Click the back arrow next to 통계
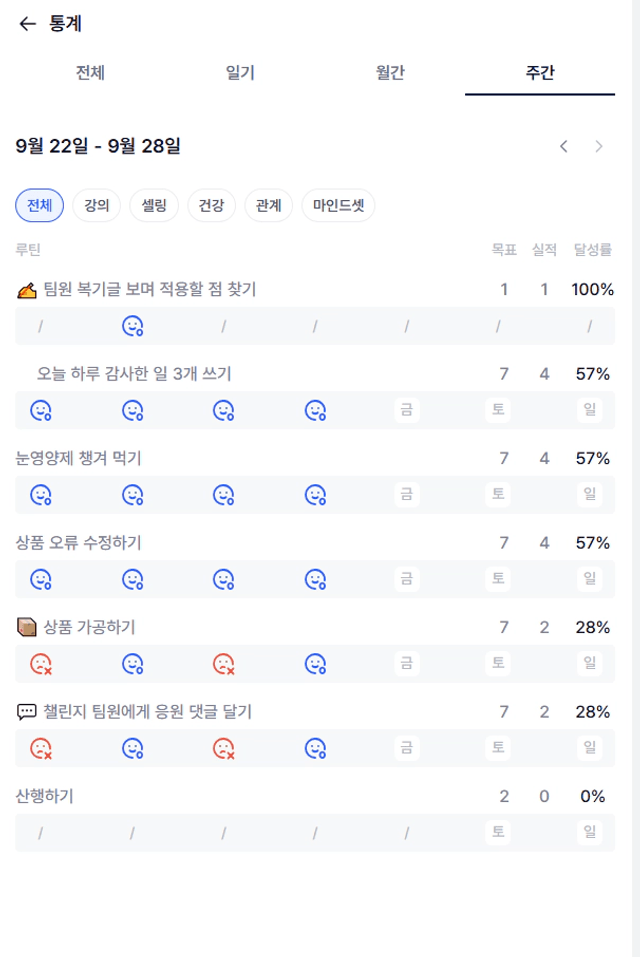The image size is (640, 957). pyautogui.click(x=27, y=24)
